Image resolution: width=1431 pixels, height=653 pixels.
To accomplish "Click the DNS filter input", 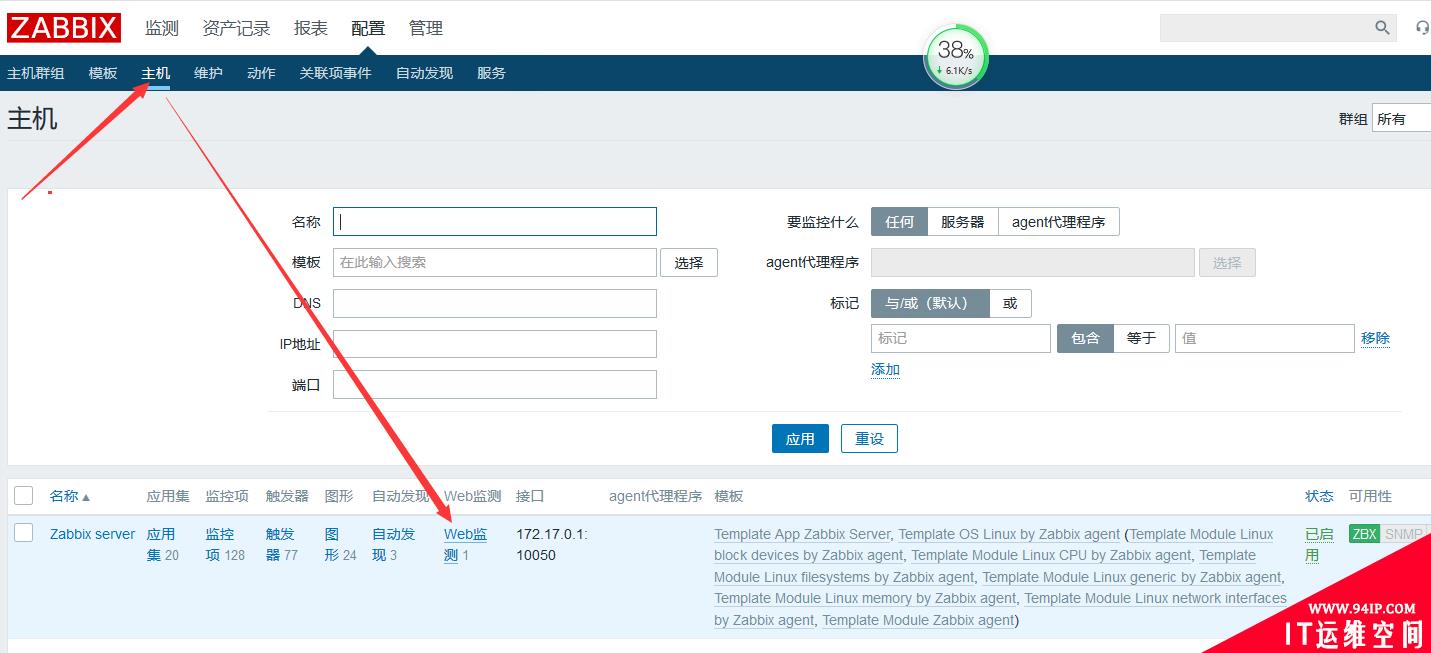I will click(495, 303).
